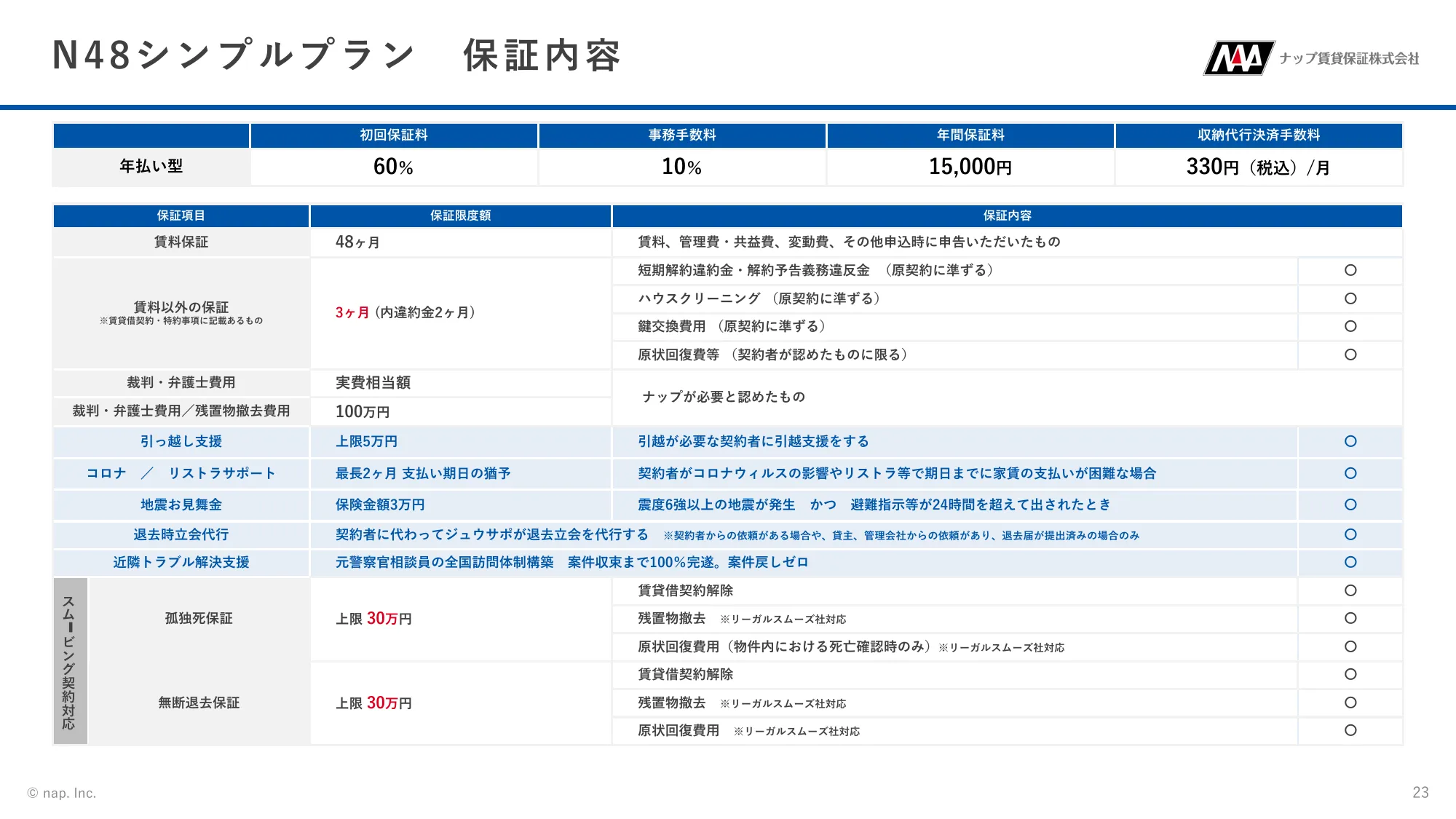This screenshot has height=819, width=1456.
Task: Click circle mark for 短期解約違約金 row
Action: 1350,270
